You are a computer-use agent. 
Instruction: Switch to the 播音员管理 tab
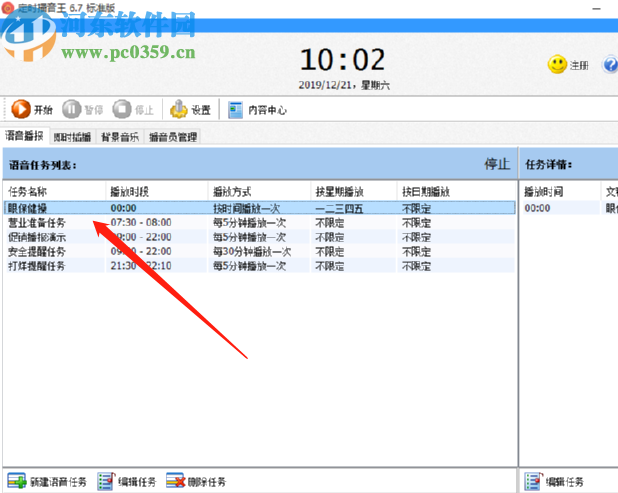click(173, 137)
